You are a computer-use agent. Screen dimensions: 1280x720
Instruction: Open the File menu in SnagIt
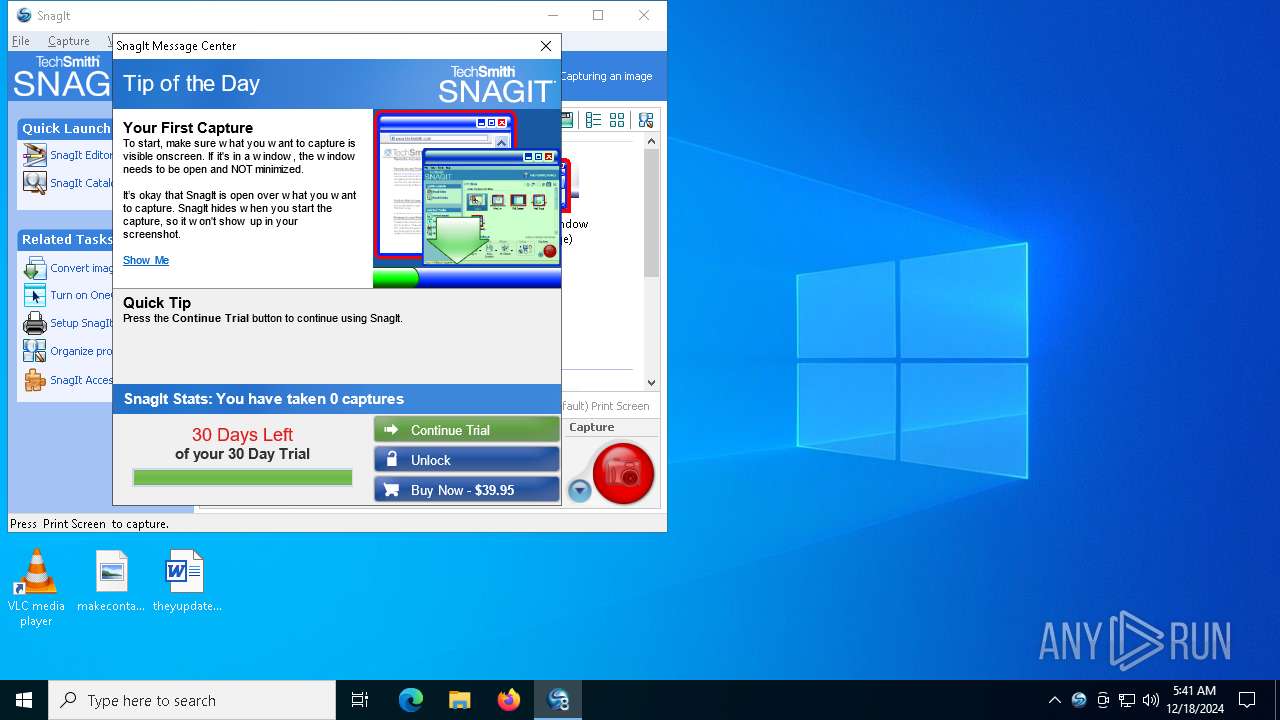21,41
